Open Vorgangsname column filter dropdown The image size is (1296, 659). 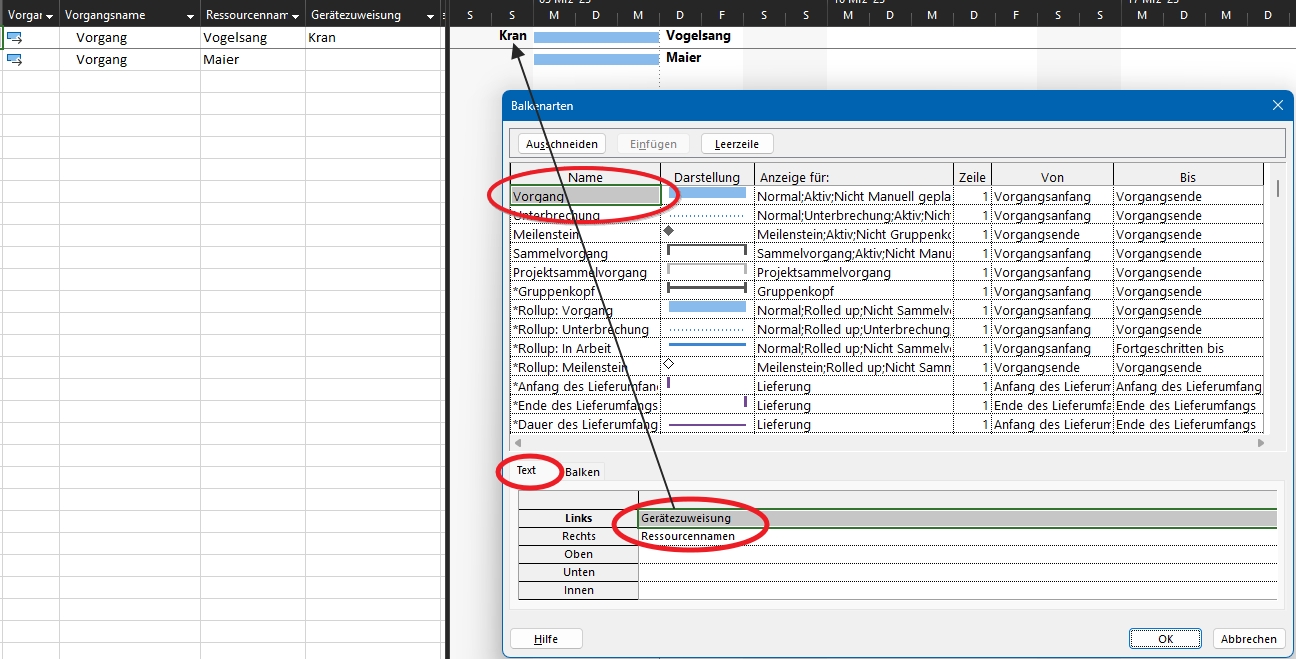point(190,16)
